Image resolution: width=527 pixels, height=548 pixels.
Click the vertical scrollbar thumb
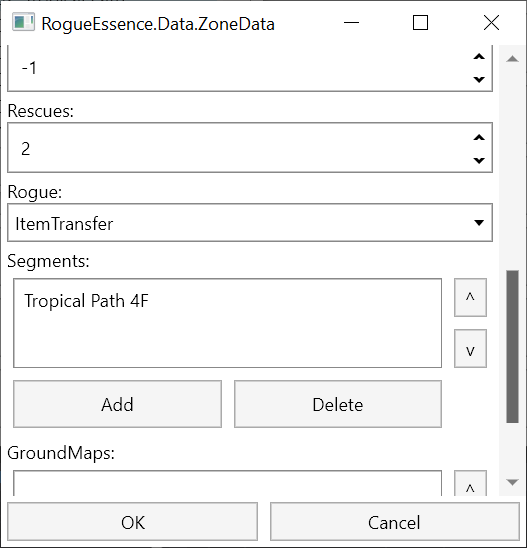coord(512,346)
